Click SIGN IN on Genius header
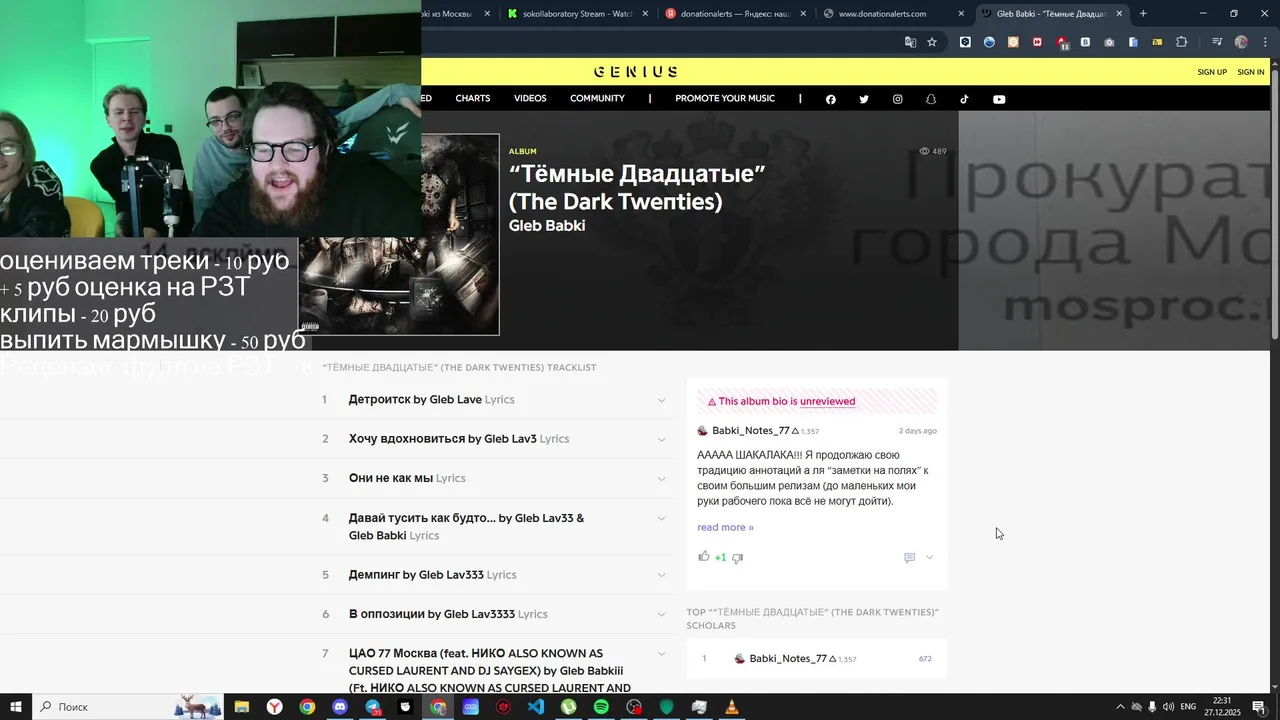This screenshot has width=1280, height=720. click(x=1251, y=72)
